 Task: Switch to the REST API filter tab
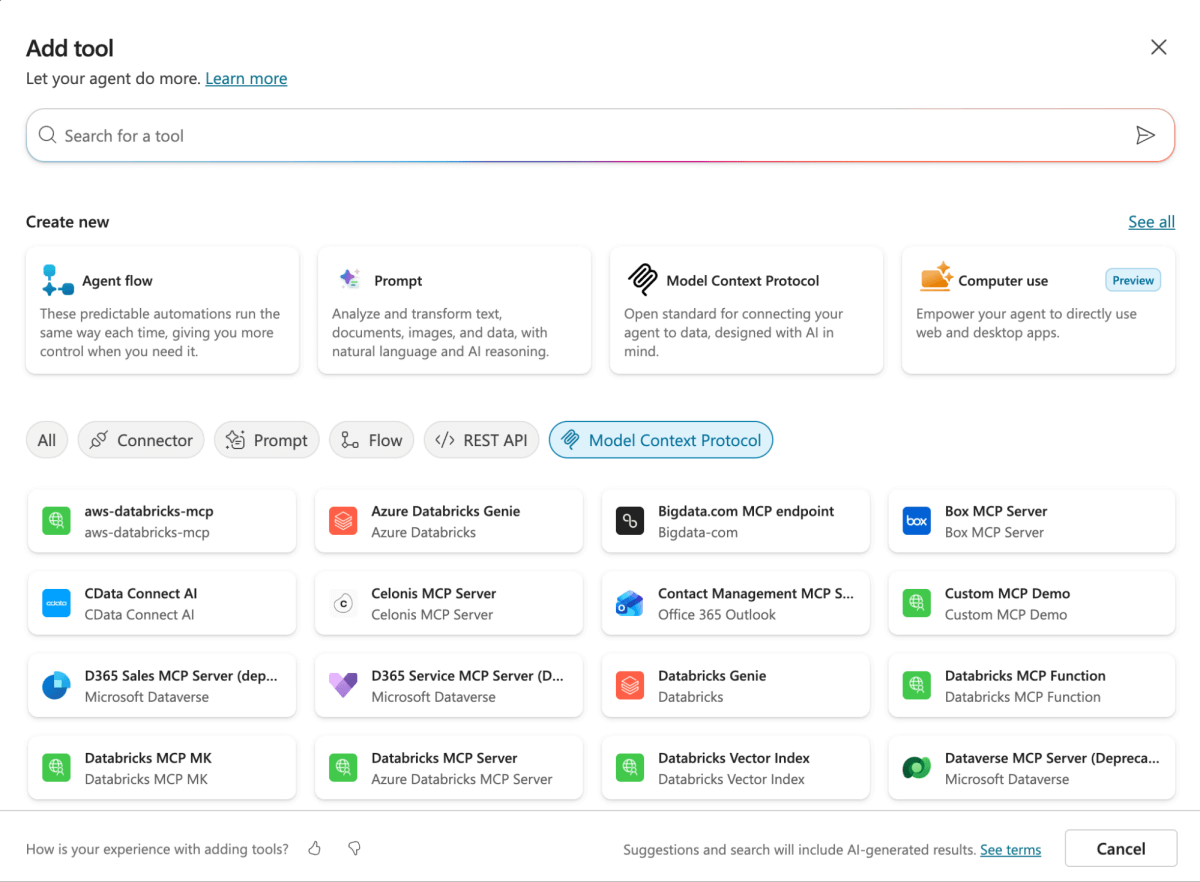[x=481, y=439]
